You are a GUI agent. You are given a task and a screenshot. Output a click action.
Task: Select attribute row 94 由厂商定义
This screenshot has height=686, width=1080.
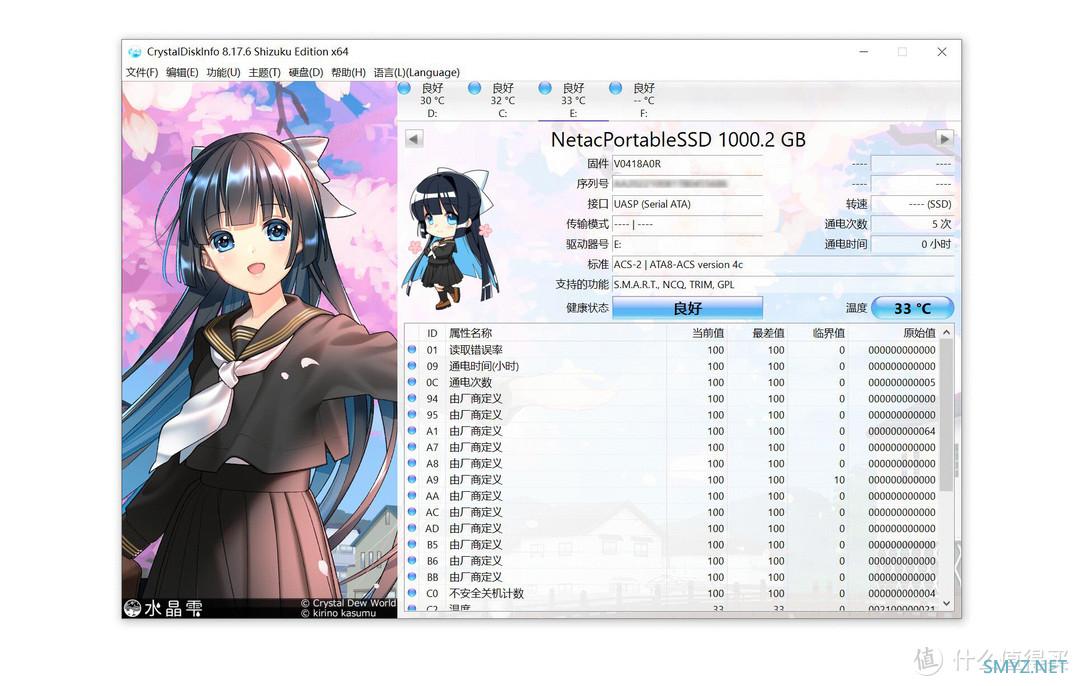672,399
